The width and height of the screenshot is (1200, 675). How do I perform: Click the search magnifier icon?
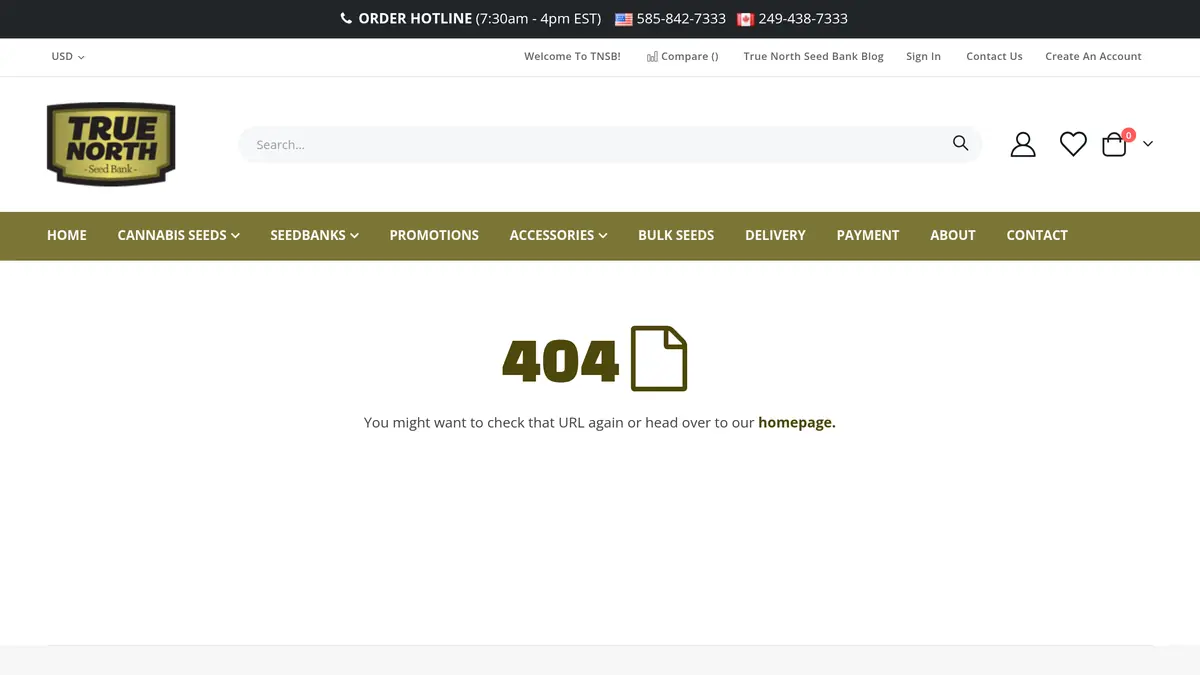(960, 143)
